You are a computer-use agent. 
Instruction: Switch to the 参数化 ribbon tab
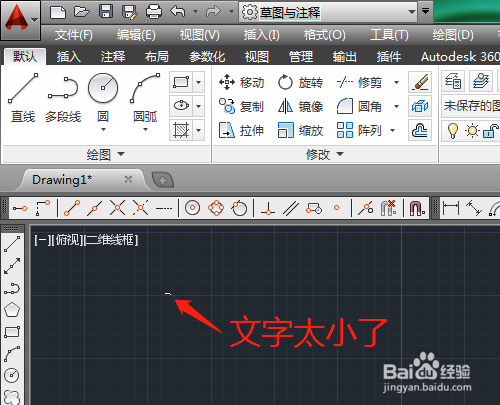coord(207,57)
